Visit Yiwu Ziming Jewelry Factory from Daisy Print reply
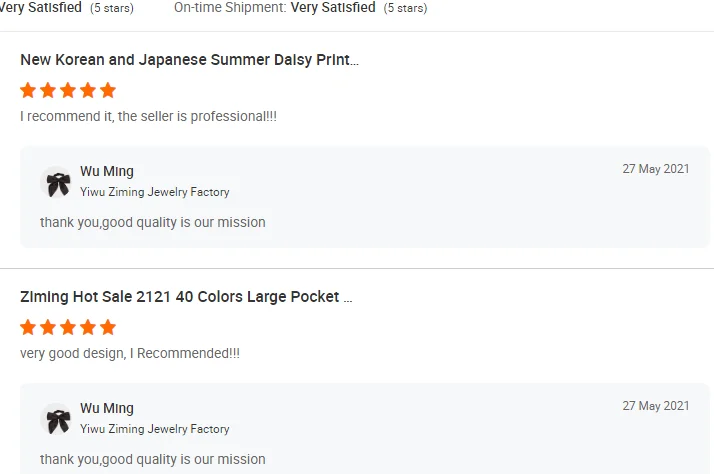Screen dimensions: 714x474 tap(155, 192)
